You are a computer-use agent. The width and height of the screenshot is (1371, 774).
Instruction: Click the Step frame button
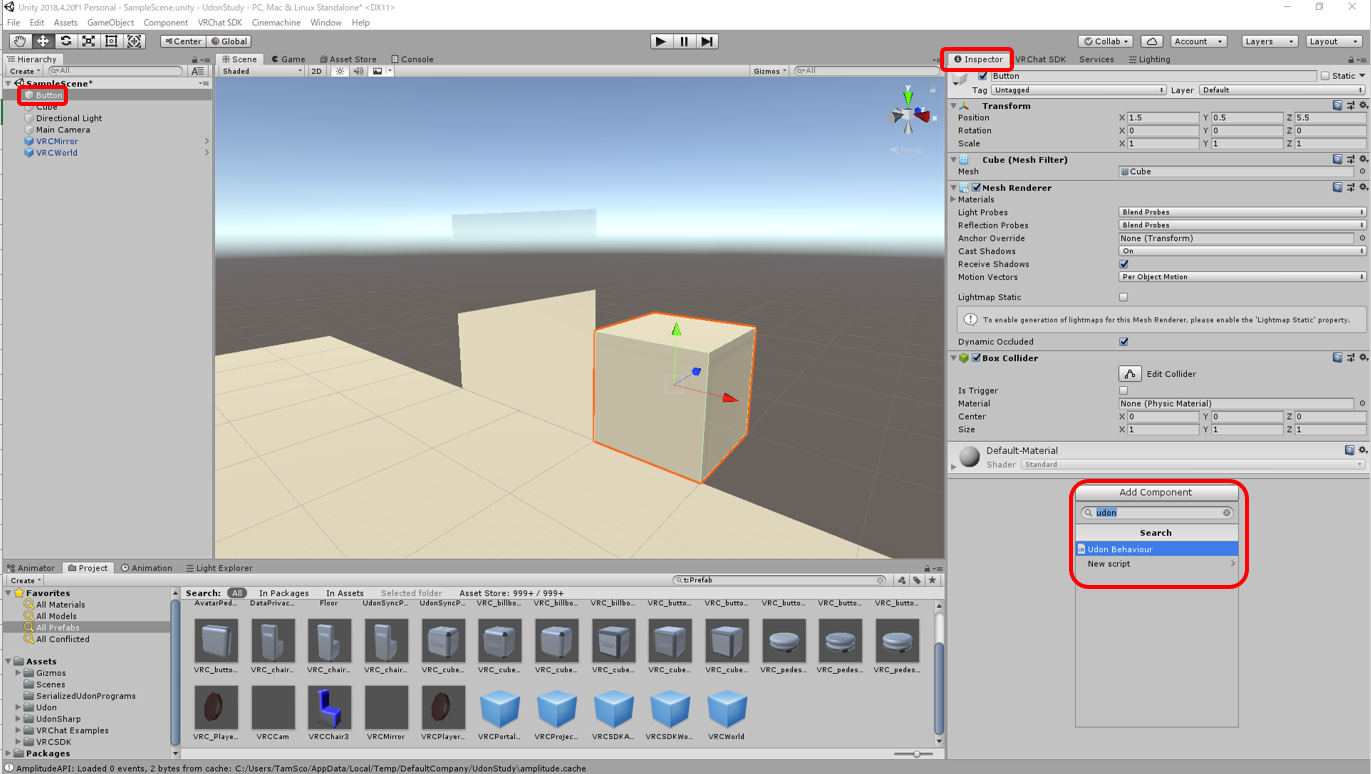(707, 41)
